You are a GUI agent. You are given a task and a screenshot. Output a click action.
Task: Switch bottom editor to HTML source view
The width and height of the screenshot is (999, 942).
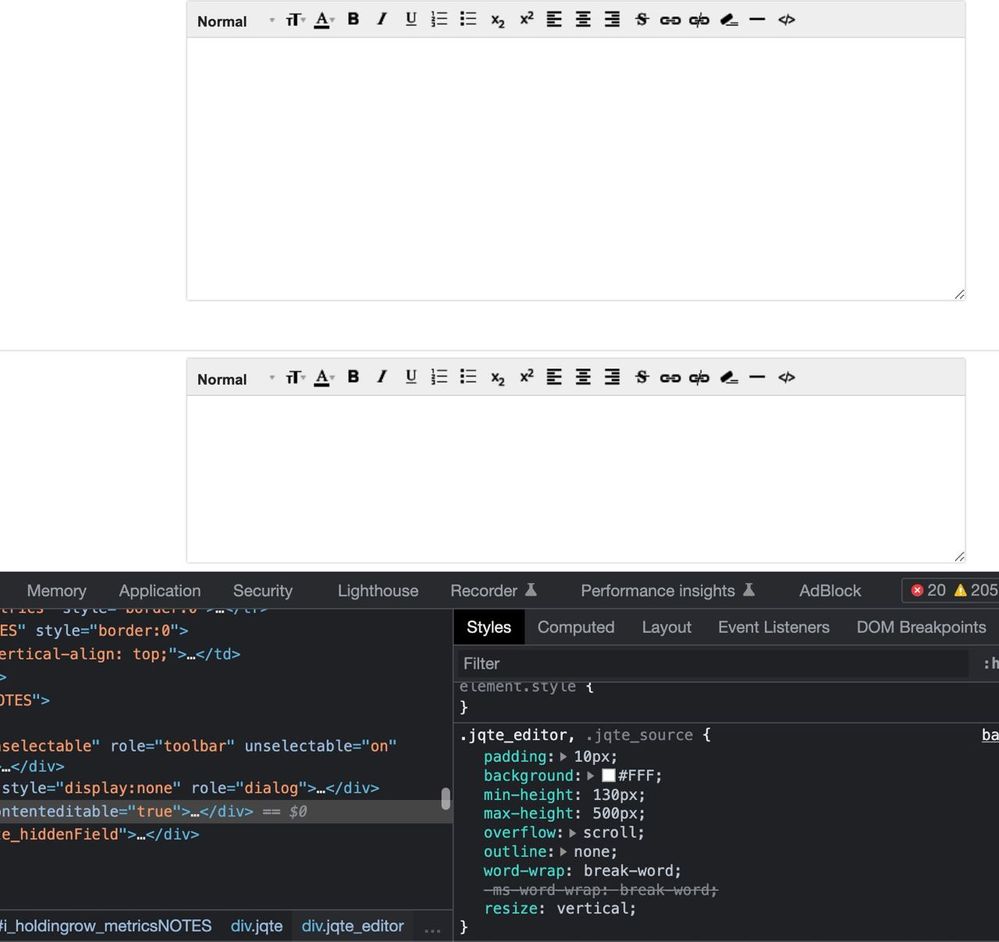786,377
